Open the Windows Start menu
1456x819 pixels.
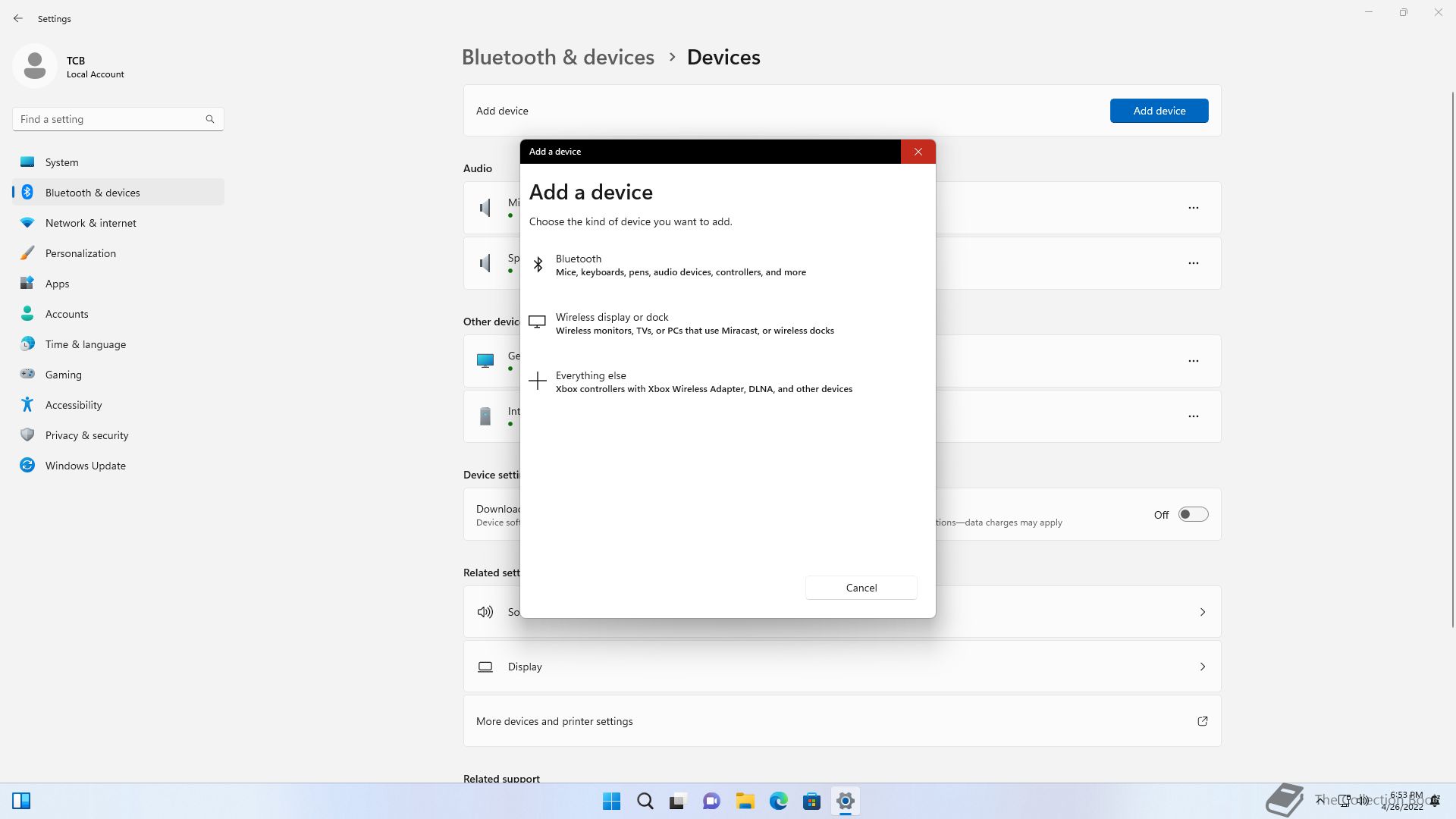coord(611,801)
